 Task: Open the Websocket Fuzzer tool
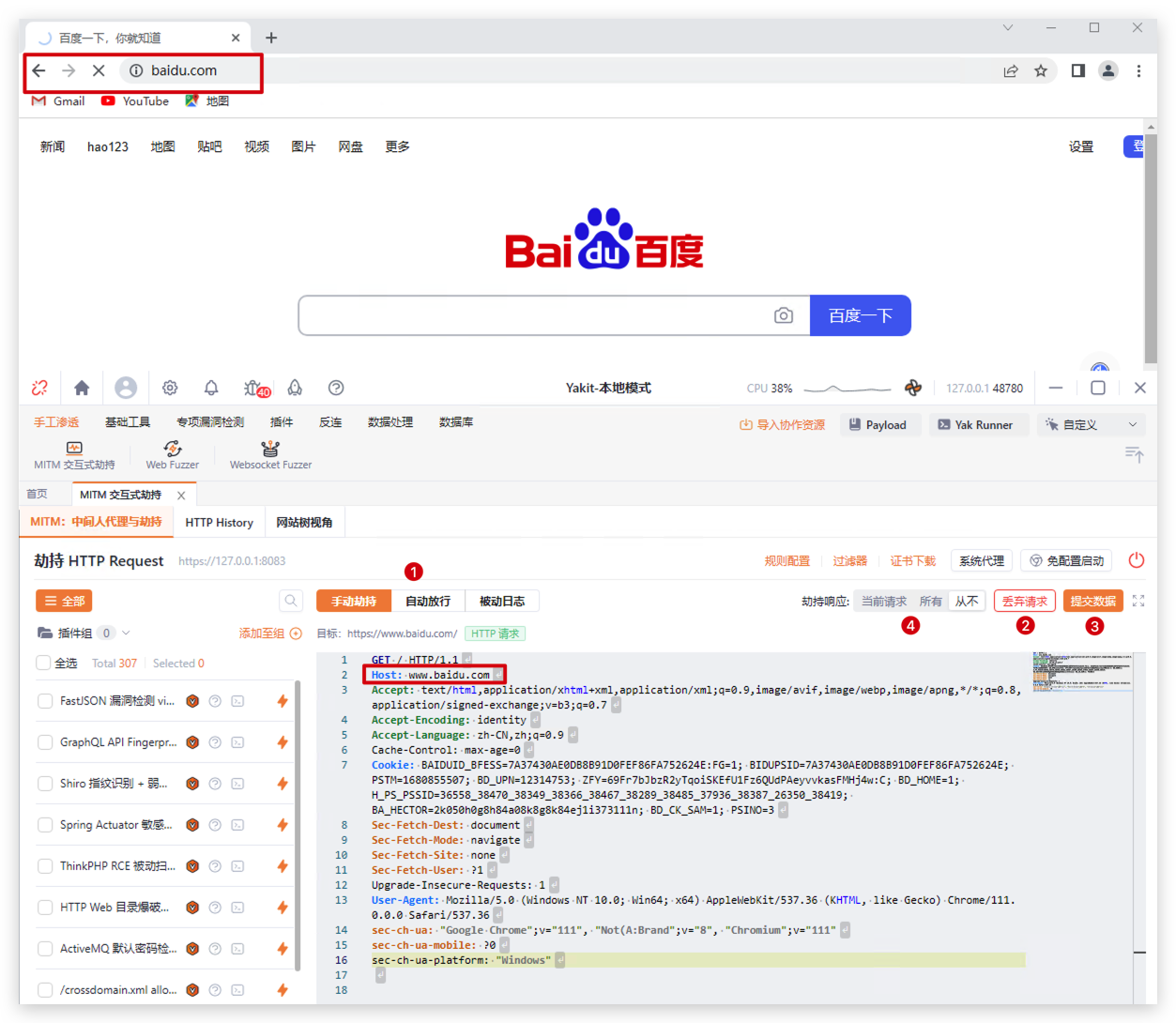270,454
